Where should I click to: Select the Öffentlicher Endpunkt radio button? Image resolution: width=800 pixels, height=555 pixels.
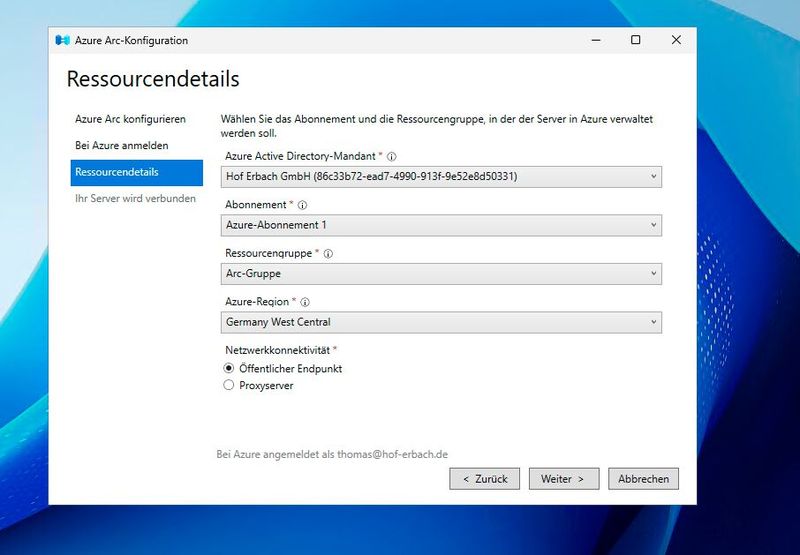pyautogui.click(x=229, y=368)
